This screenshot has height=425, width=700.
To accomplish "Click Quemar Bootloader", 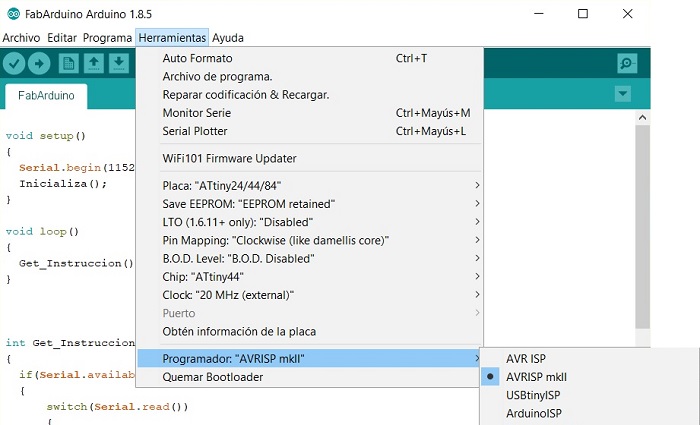I will [213, 377].
